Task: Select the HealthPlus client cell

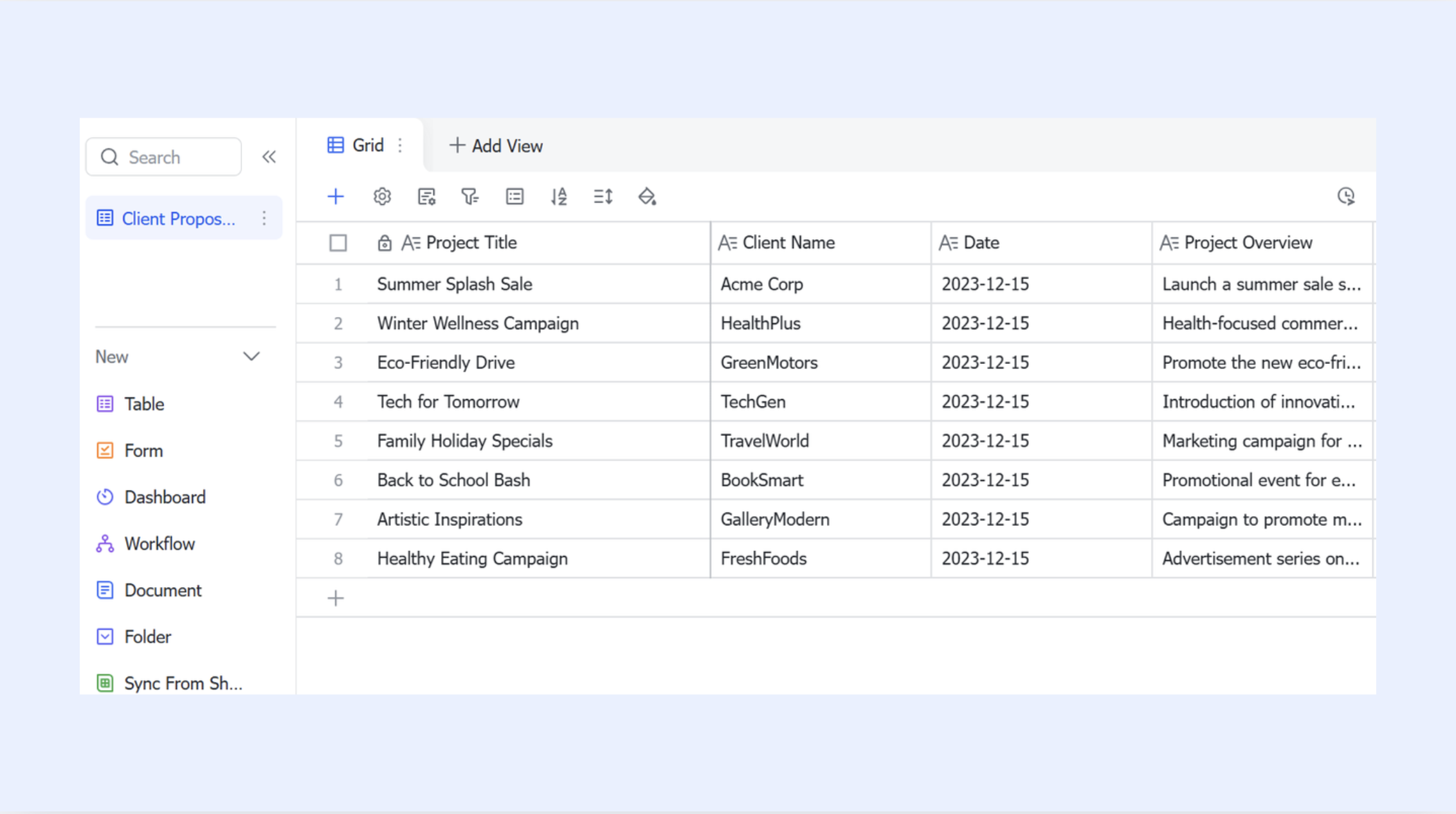Action: (x=821, y=323)
